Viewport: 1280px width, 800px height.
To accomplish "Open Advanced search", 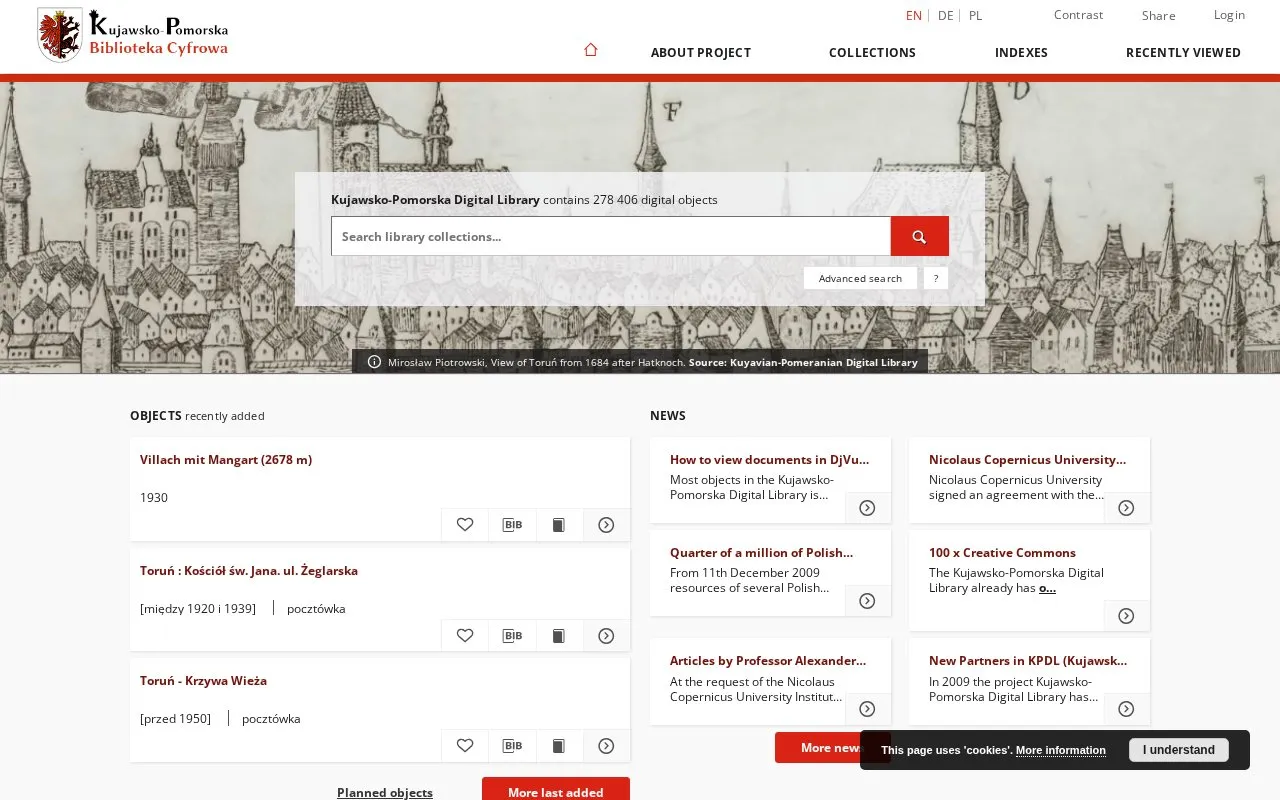I will coord(860,278).
